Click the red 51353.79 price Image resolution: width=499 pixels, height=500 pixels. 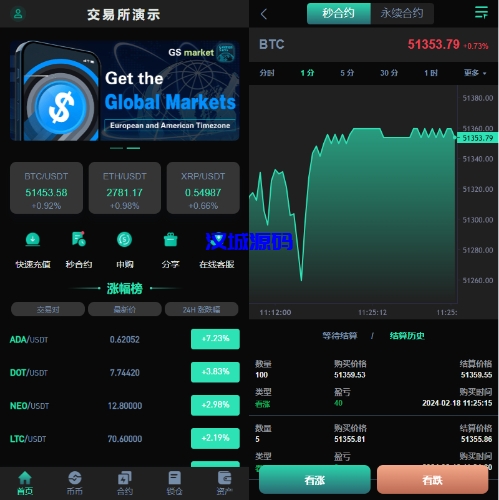point(434,44)
